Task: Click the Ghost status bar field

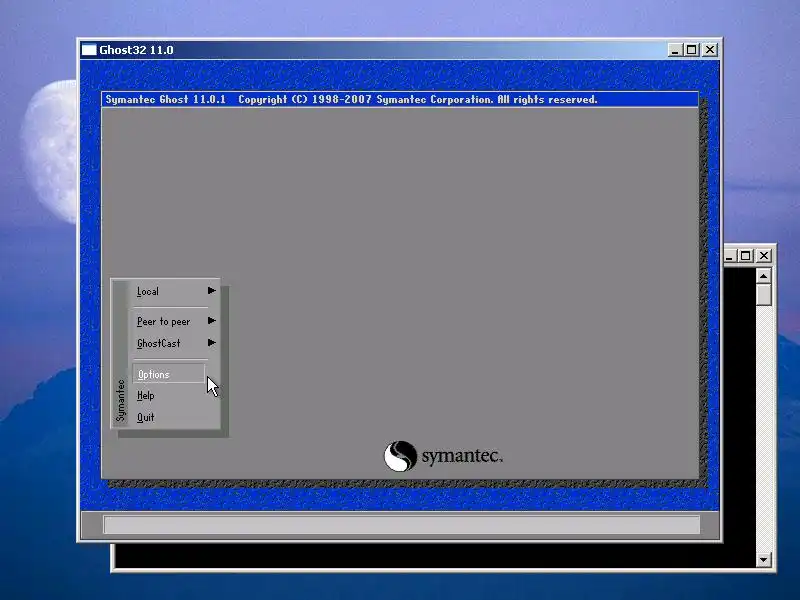Action: point(402,524)
